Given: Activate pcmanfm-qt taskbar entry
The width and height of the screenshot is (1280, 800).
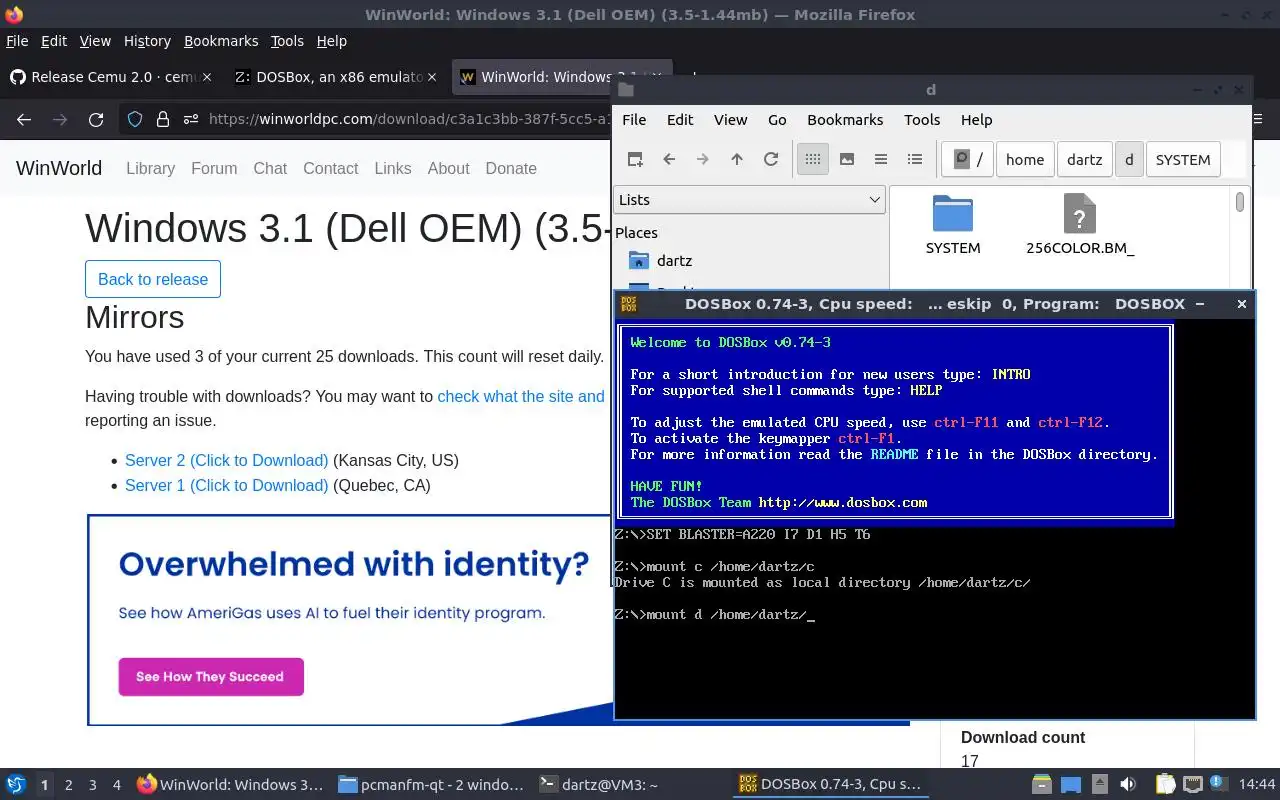Looking at the screenshot, I should point(431,785).
